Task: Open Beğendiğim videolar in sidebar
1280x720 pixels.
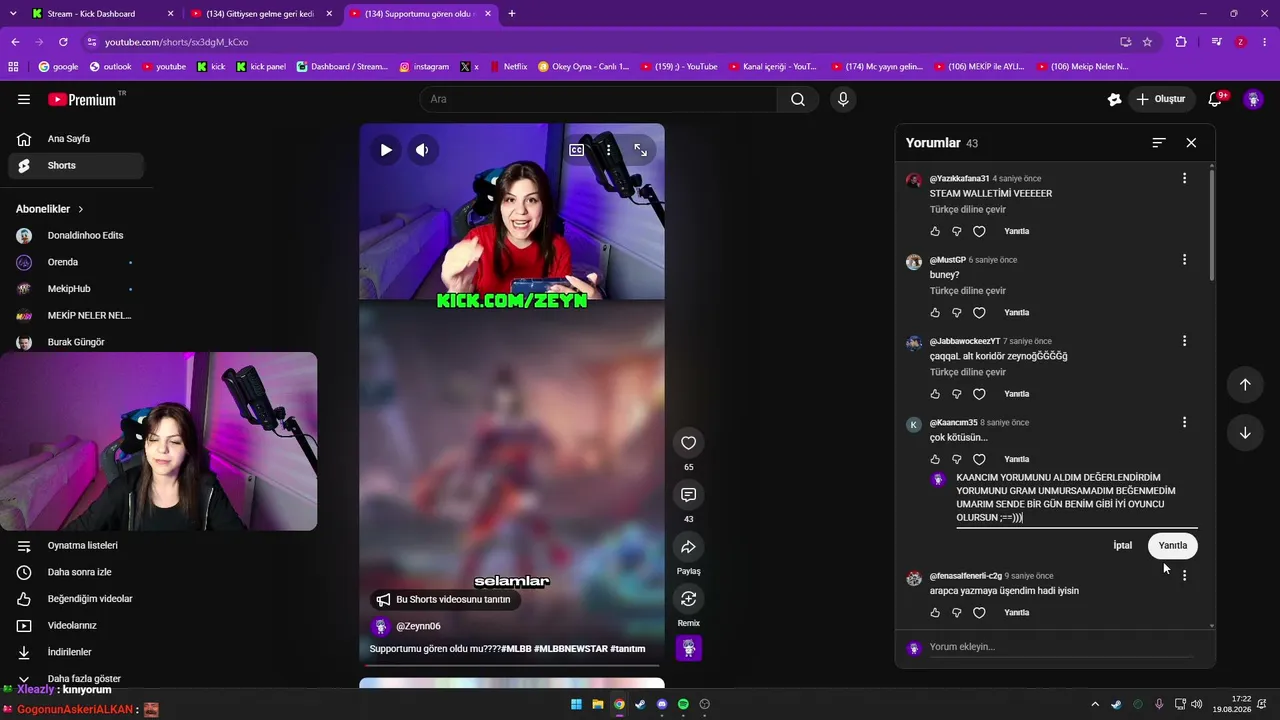Action: point(76,599)
